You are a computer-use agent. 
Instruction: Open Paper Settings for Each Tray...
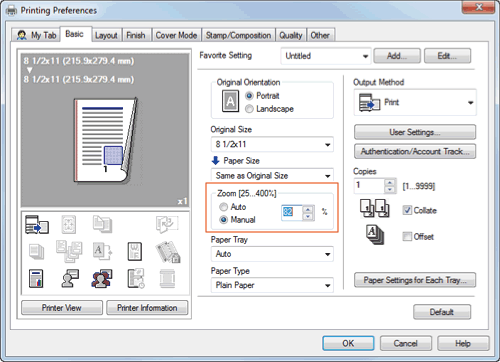pyautogui.click(x=415, y=280)
